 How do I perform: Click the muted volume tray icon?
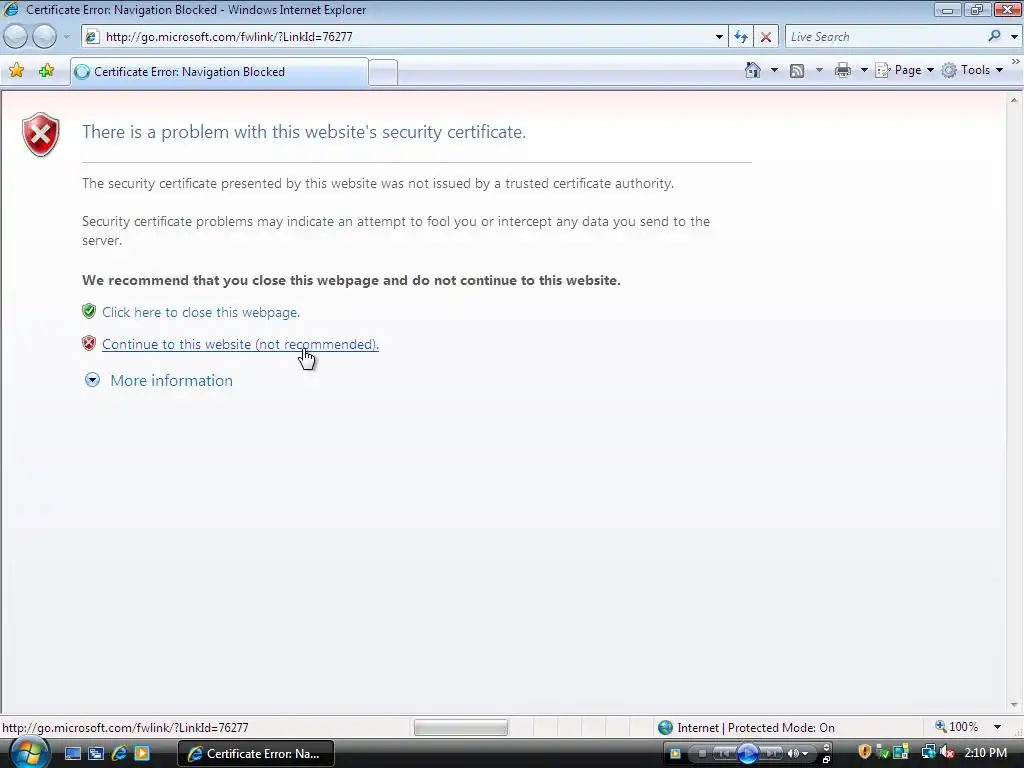pyautogui.click(x=947, y=753)
